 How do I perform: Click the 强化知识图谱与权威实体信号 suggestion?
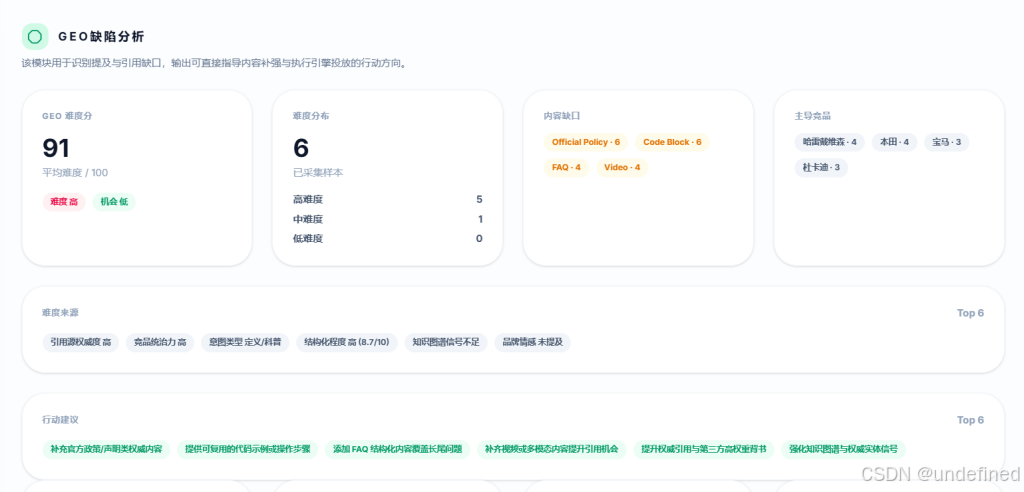[843, 450]
